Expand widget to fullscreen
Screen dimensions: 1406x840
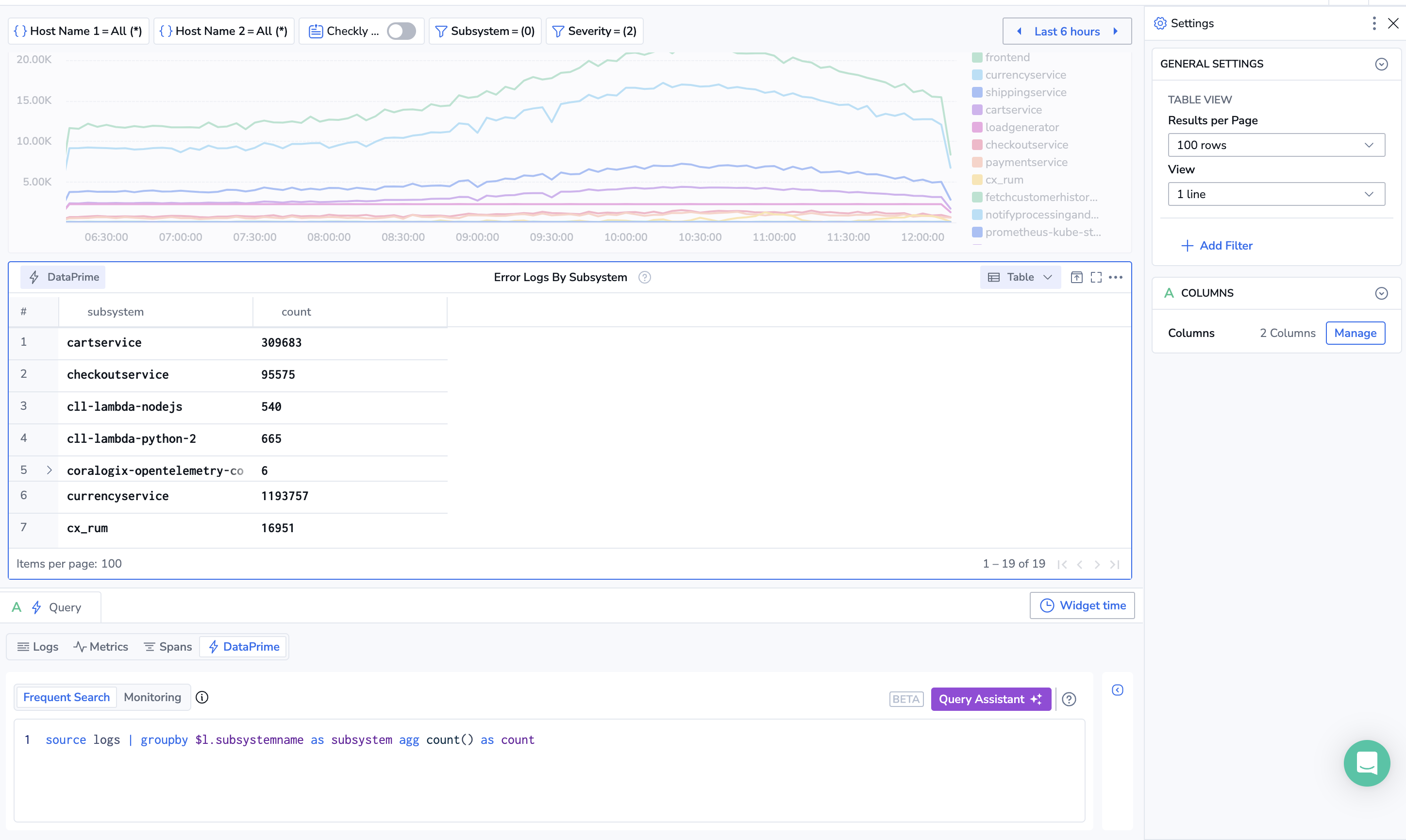click(1096, 277)
